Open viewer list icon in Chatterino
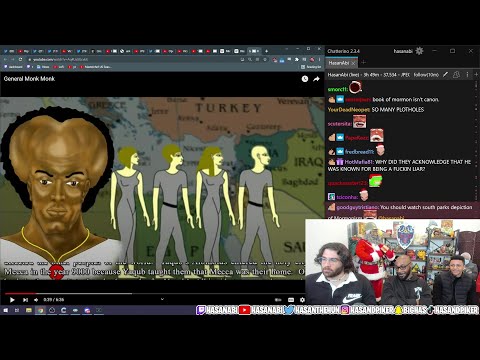Viewport: 480px width, 360px height. click(x=456, y=75)
